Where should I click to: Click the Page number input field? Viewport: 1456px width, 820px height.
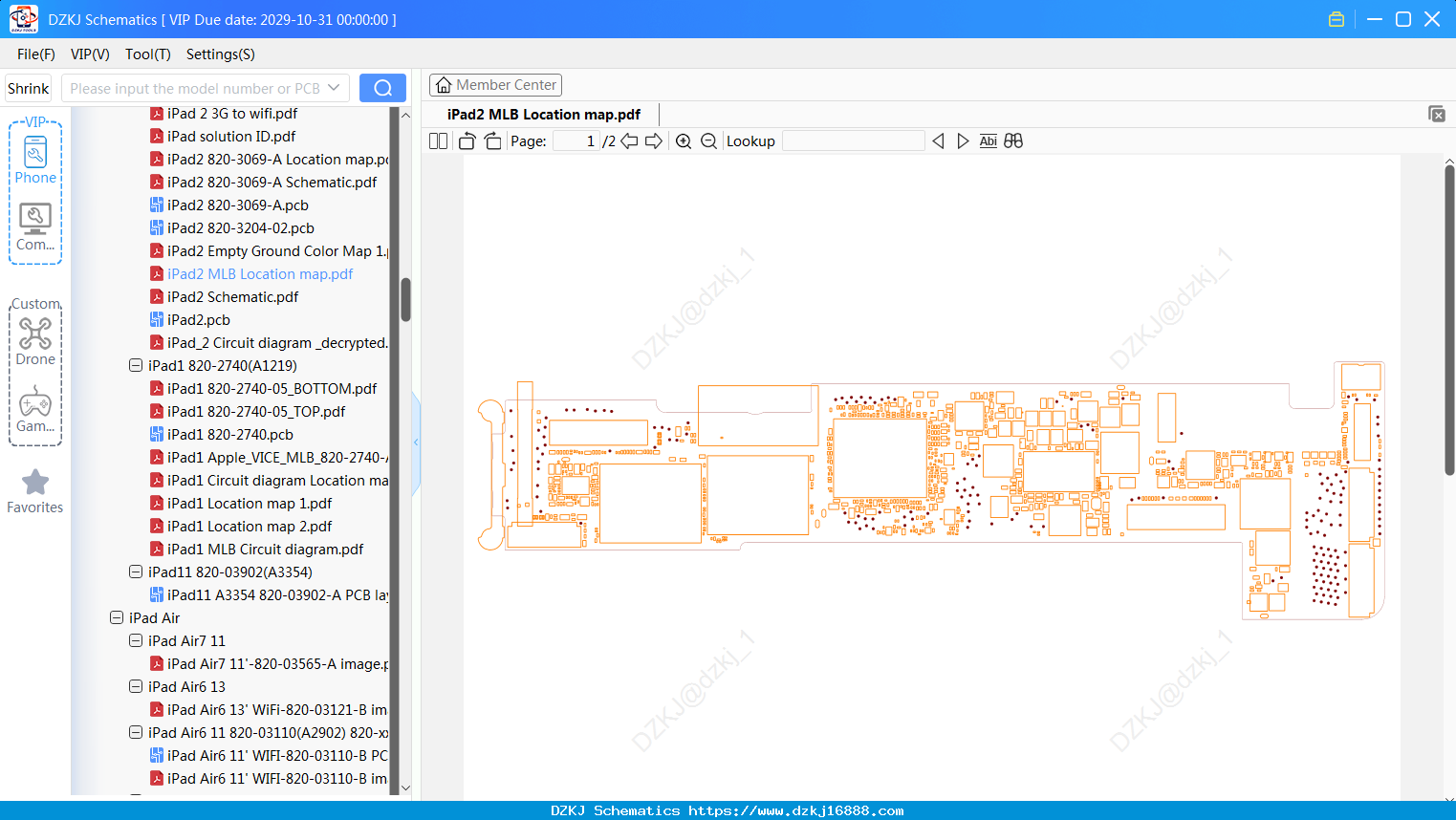(x=576, y=141)
